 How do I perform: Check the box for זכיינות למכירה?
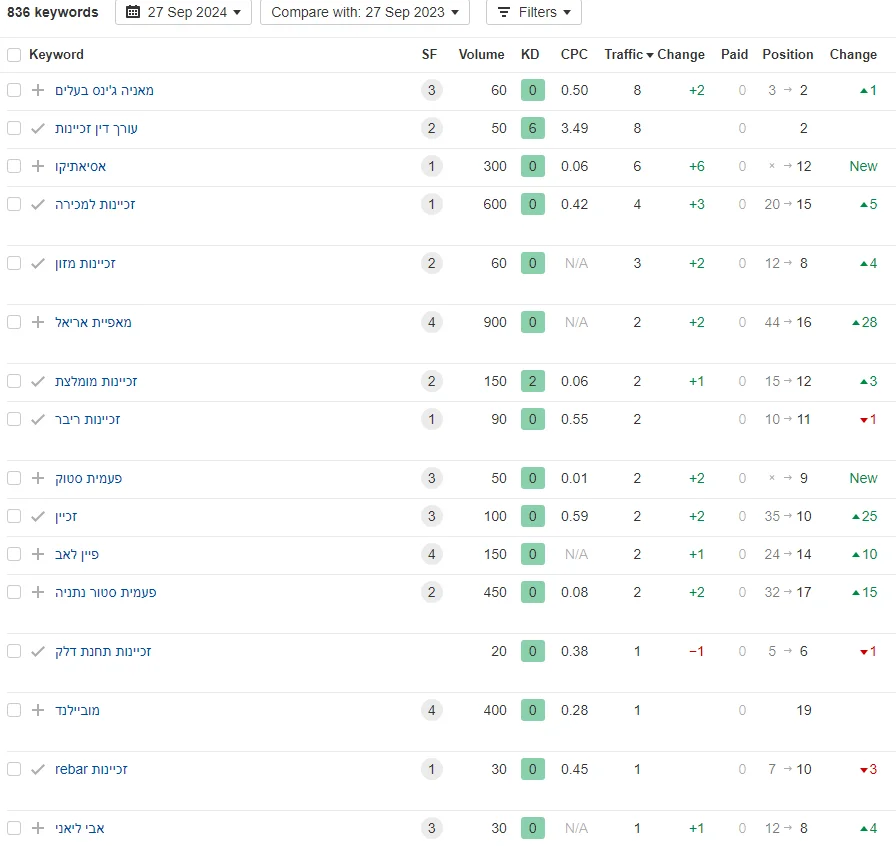tap(14, 204)
